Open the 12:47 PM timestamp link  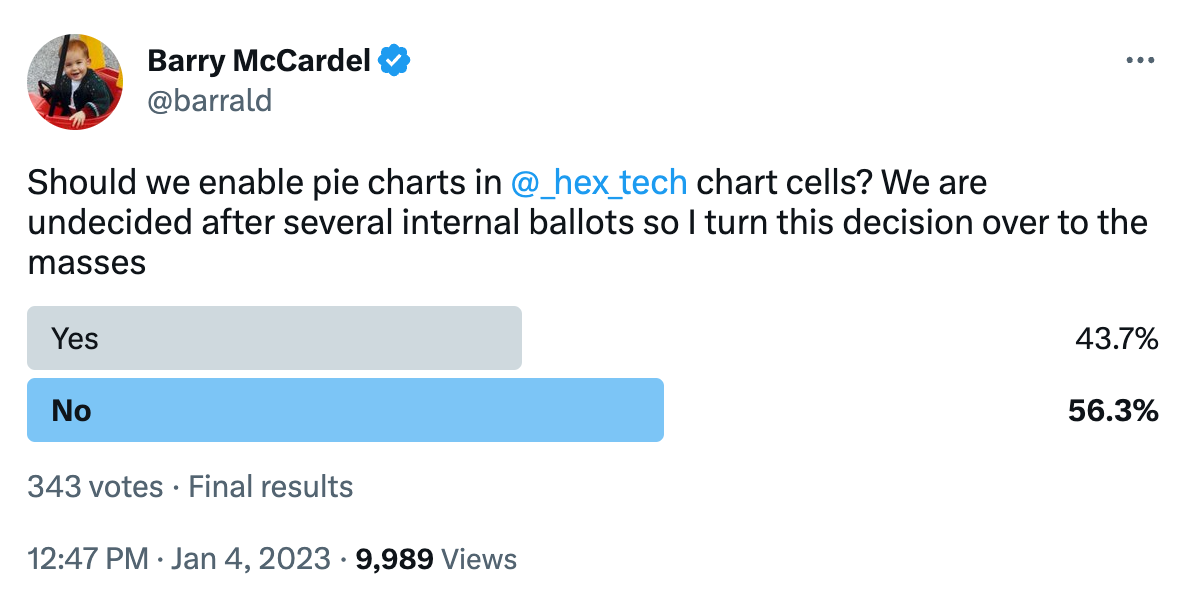88,559
